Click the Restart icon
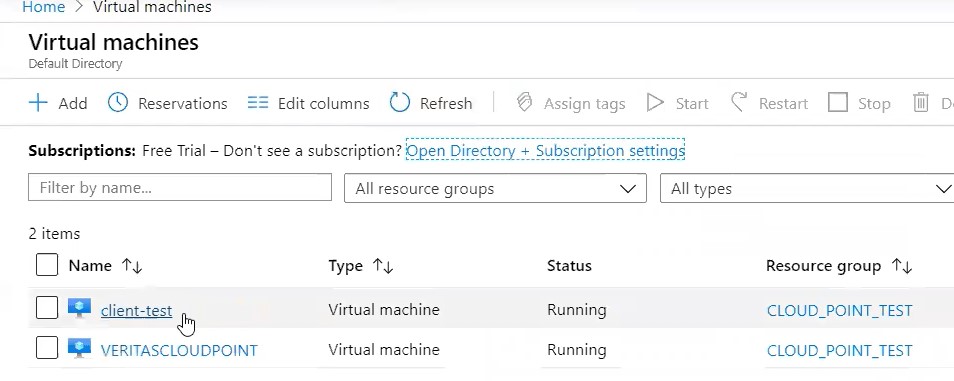 (739, 103)
